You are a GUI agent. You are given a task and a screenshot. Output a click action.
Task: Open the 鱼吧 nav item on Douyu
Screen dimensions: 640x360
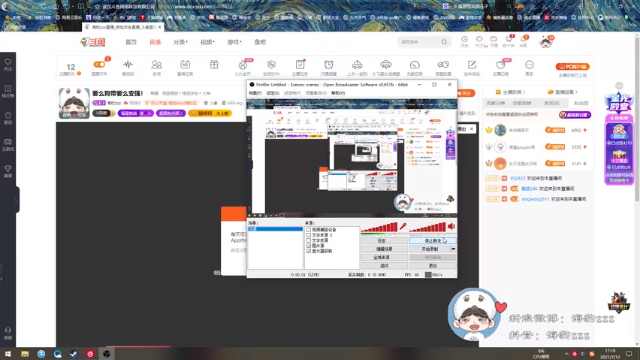coord(260,42)
